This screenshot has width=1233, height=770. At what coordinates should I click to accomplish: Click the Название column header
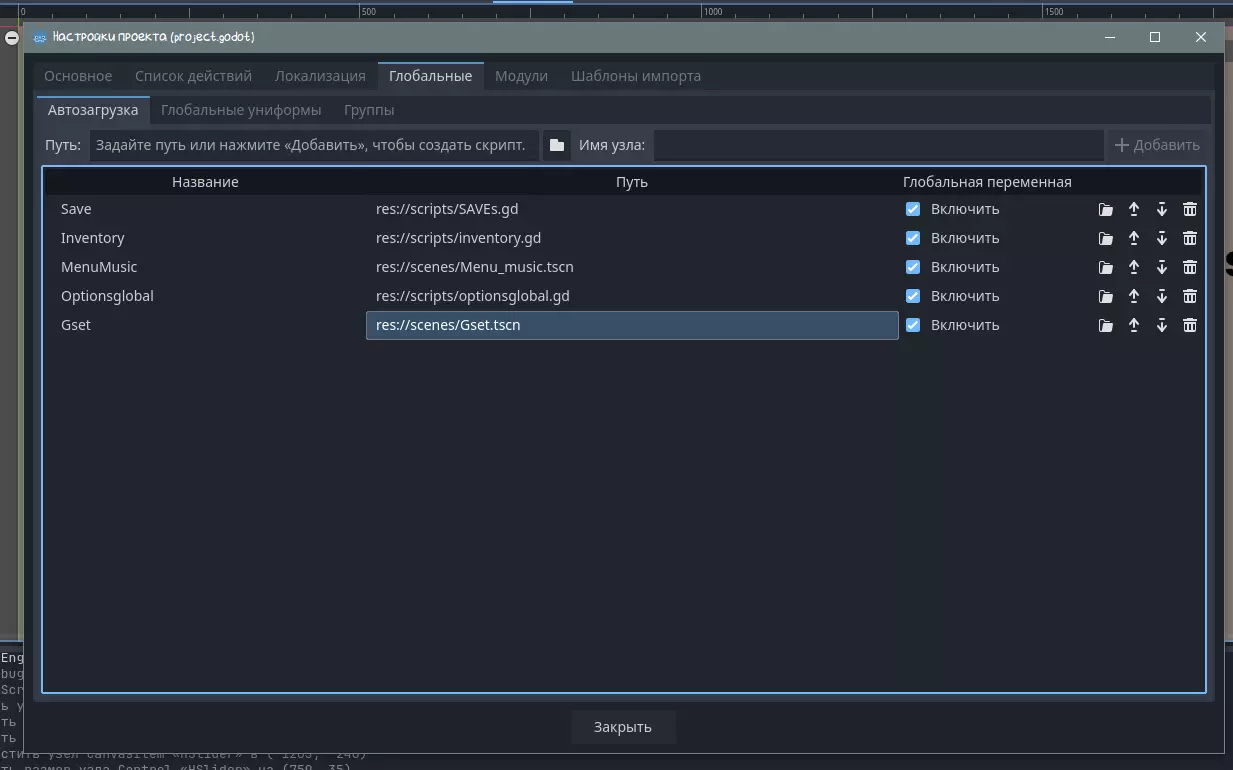[x=205, y=182]
